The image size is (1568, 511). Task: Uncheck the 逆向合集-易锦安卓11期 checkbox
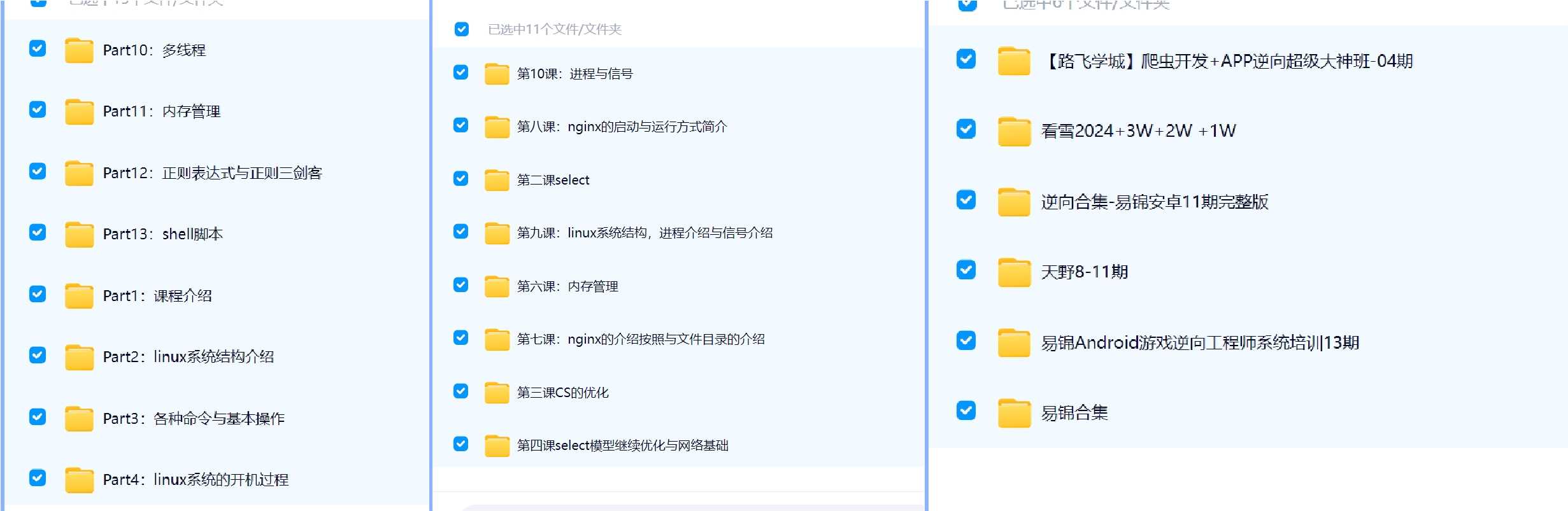(966, 200)
